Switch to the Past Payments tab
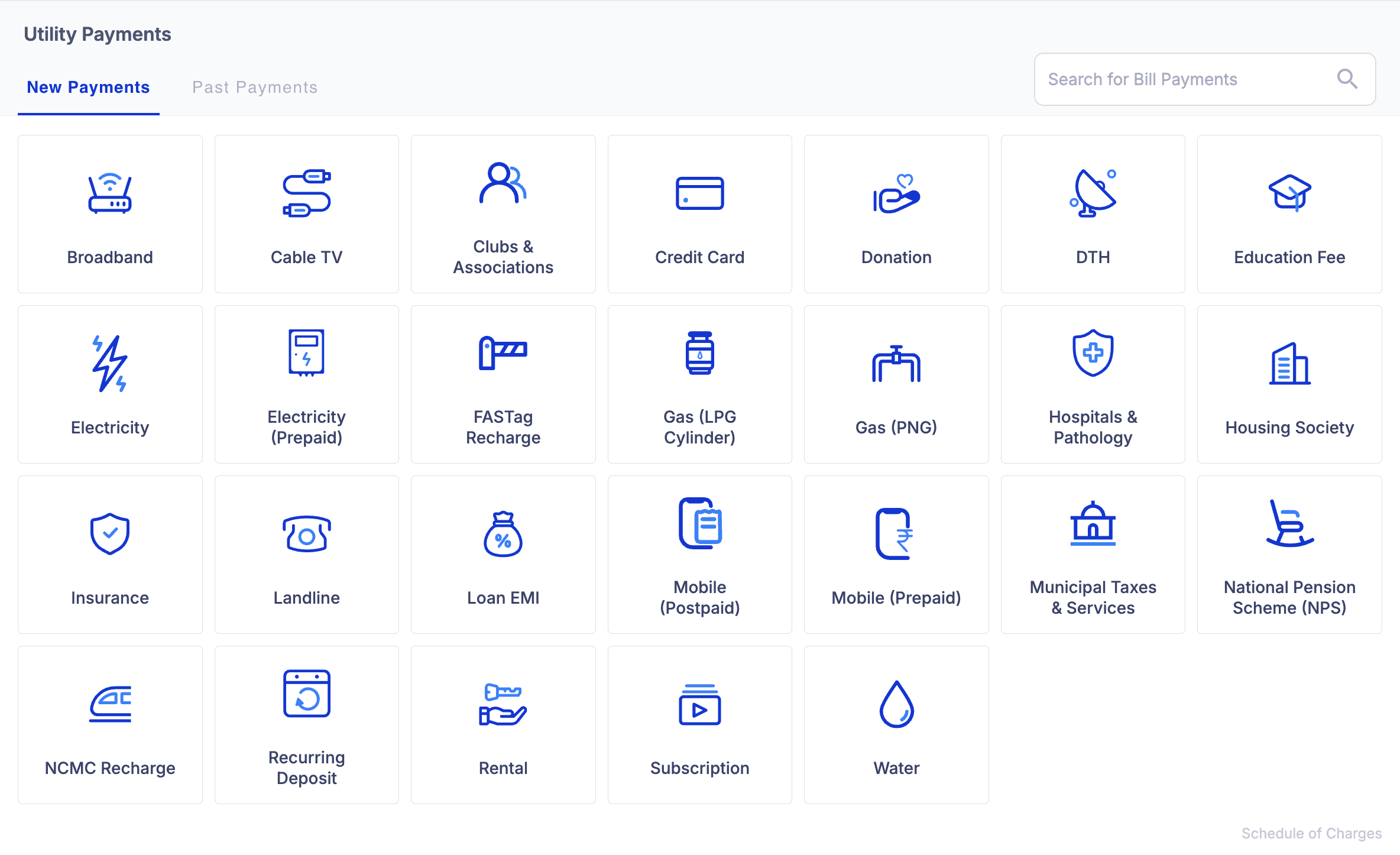This screenshot has width=1400, height=855. (x=255, y=88)
